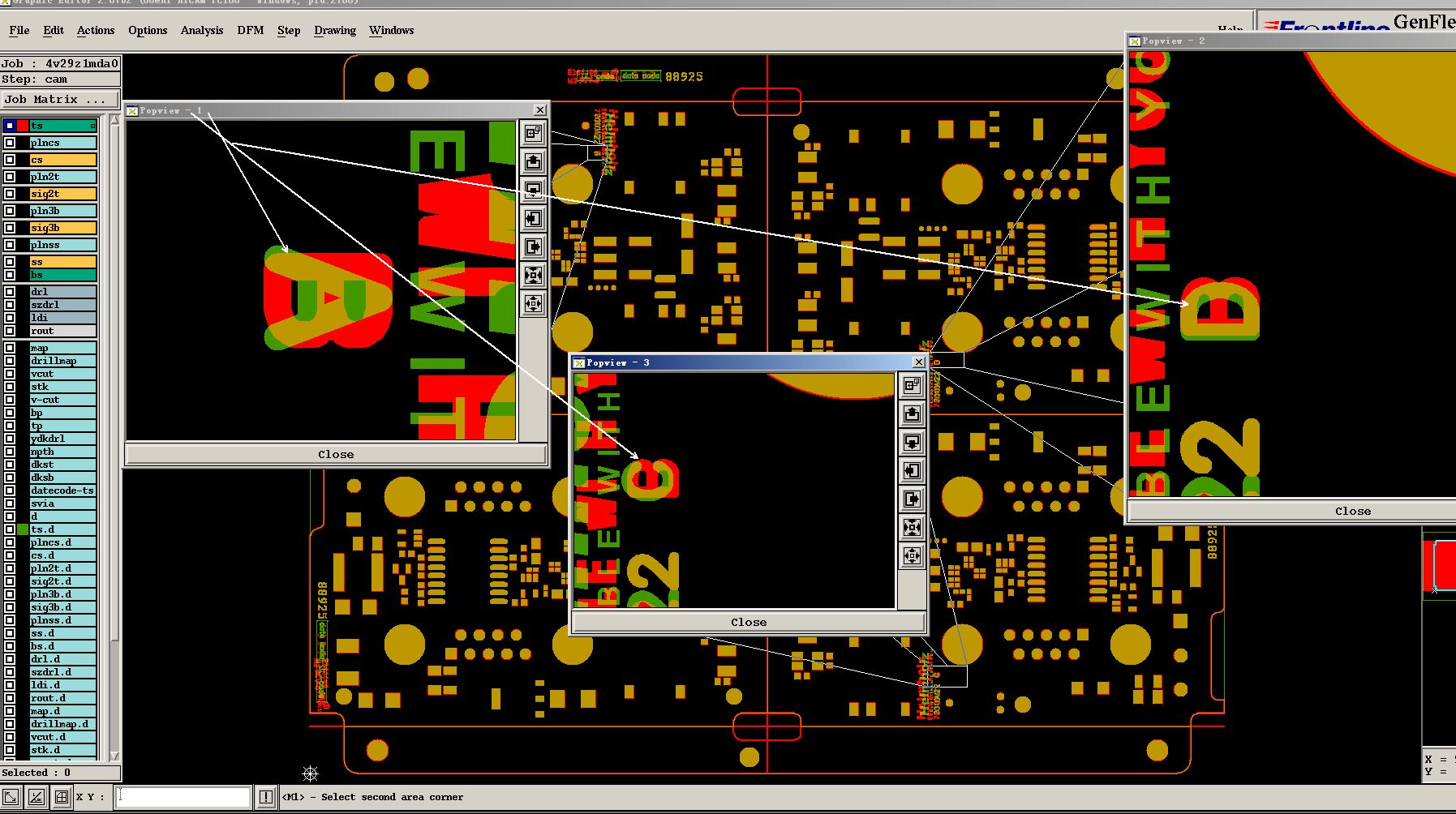
Task: Open the Drawing menu
Action: click(335, 31)
